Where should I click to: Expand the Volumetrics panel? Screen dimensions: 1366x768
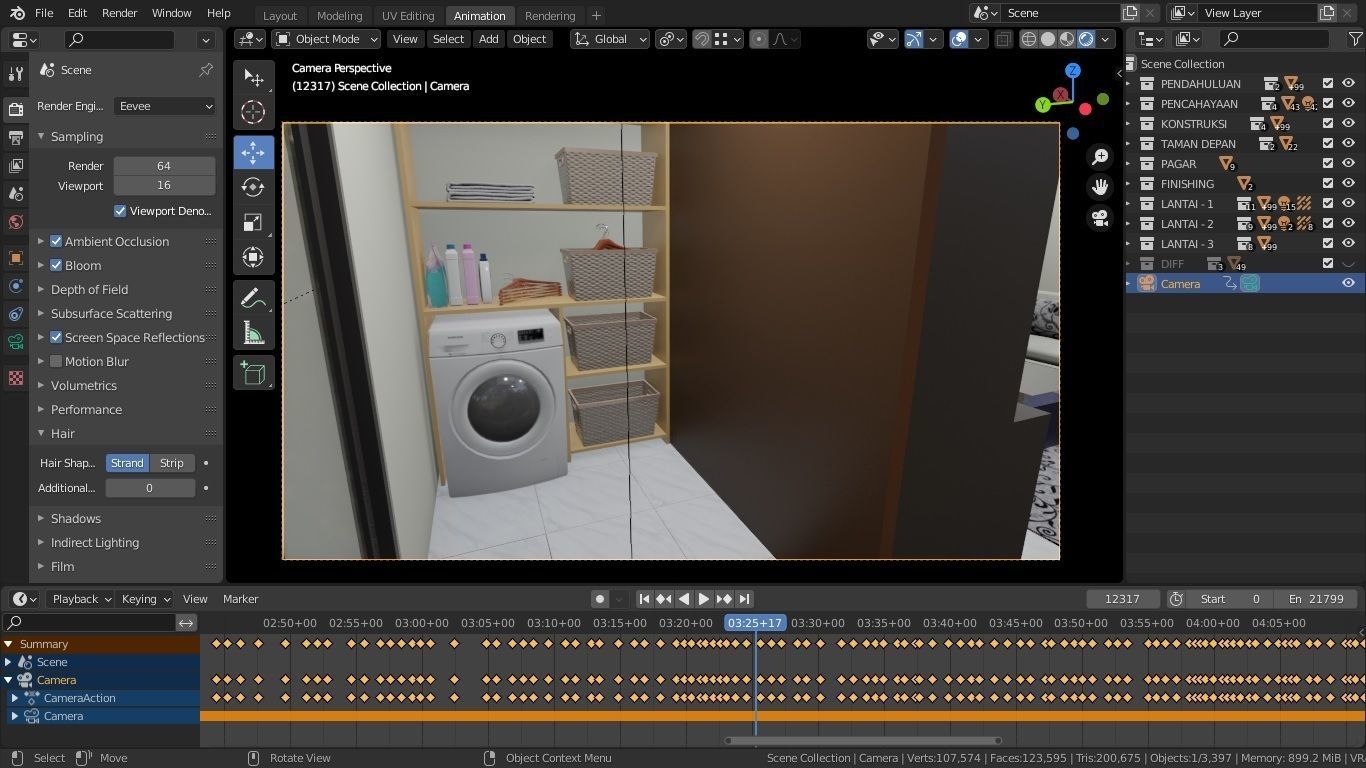[x=84, y=385]
